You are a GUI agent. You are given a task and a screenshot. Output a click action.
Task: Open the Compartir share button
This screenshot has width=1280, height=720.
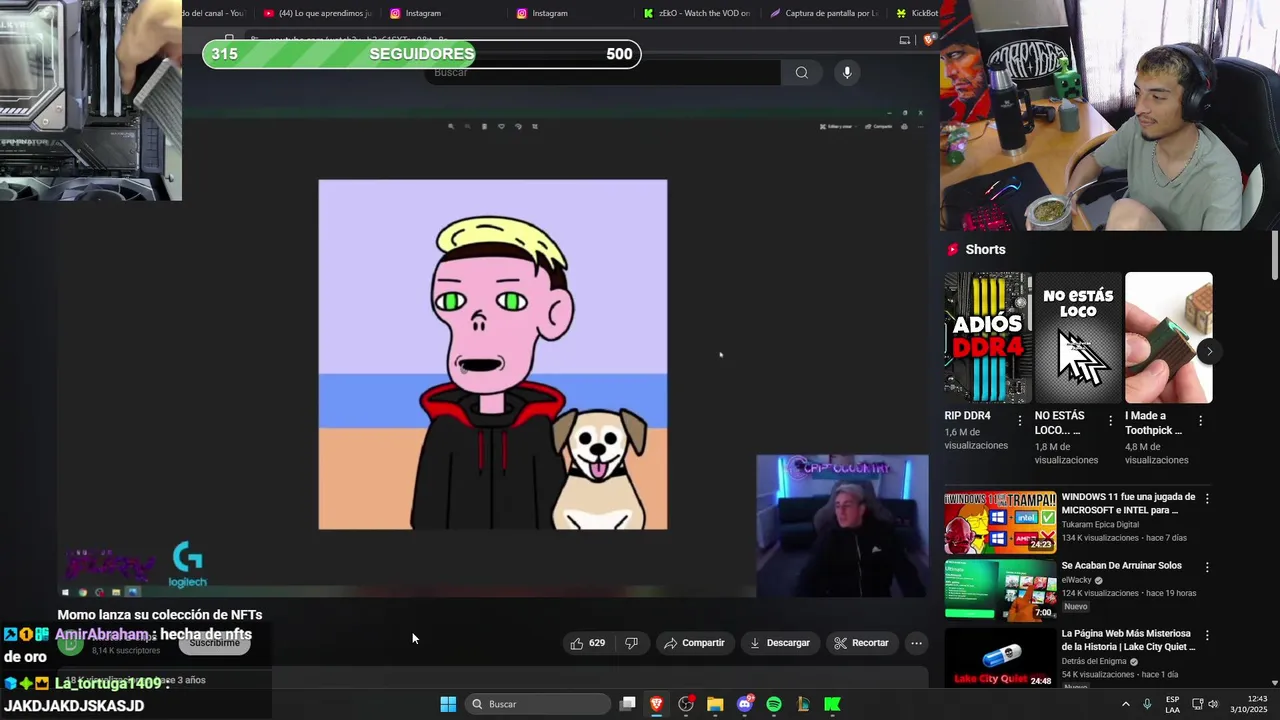[x=694, y=643]
